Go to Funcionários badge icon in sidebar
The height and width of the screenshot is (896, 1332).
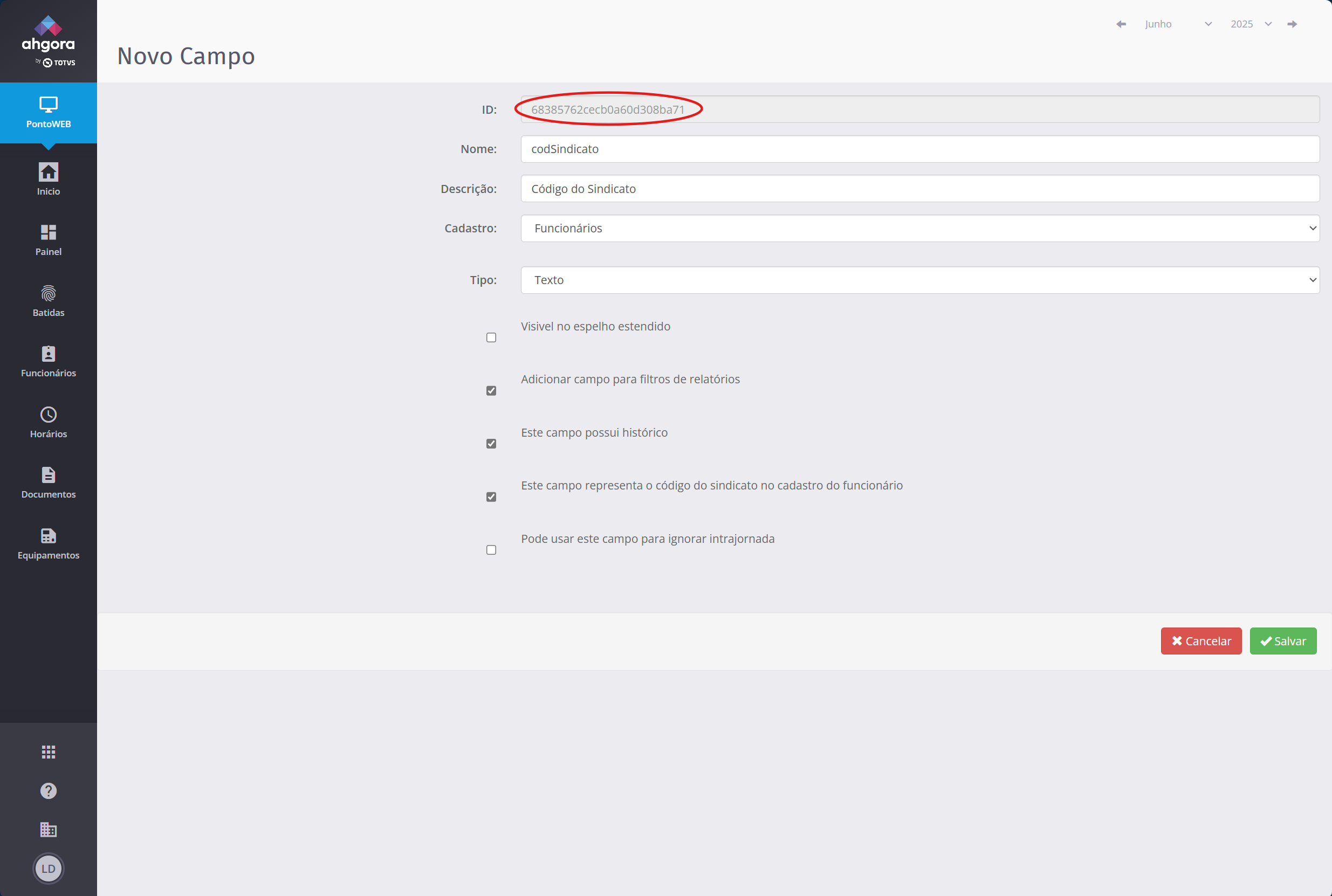(49, 354)
